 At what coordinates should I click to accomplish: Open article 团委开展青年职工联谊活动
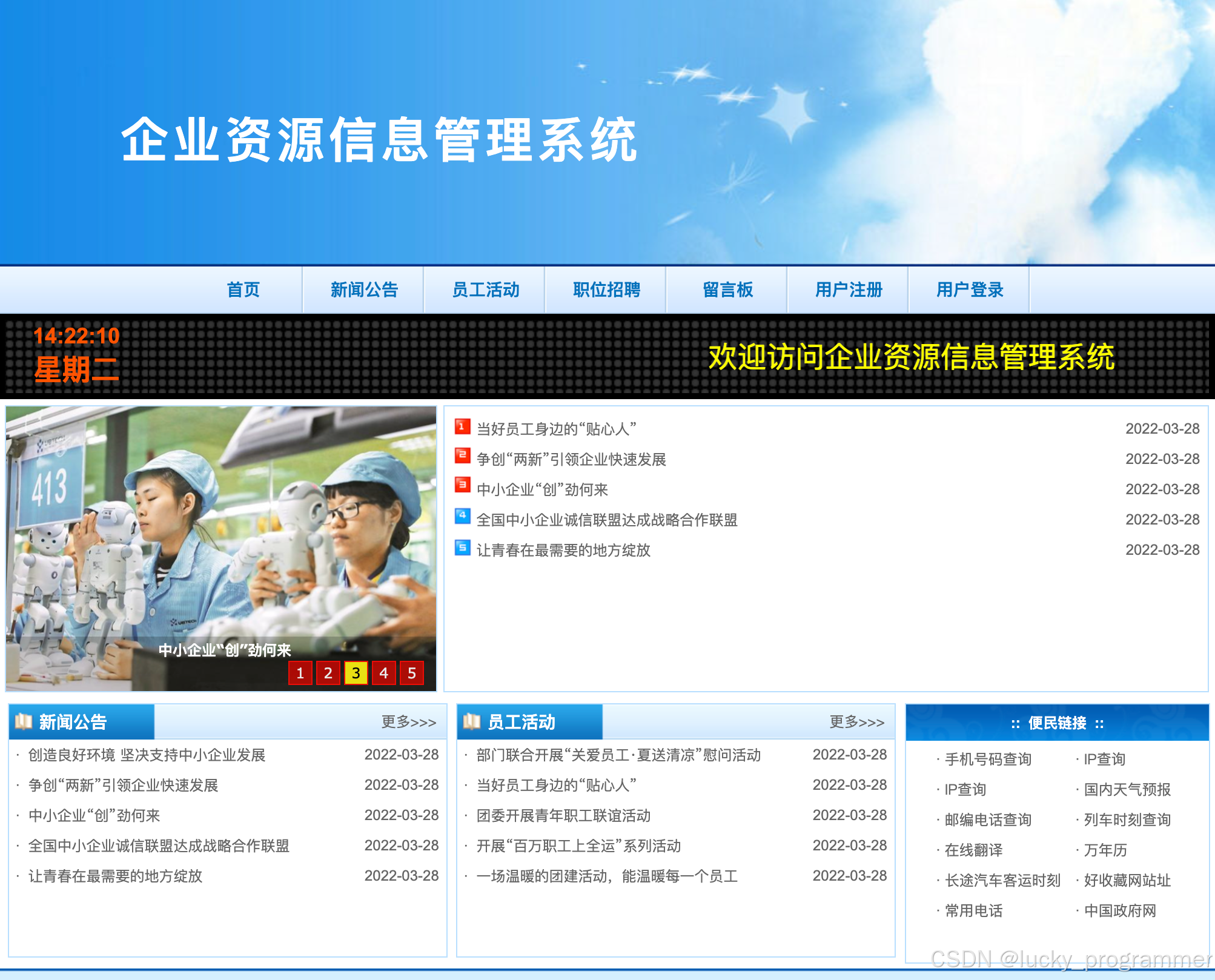(x=563, y=816)
